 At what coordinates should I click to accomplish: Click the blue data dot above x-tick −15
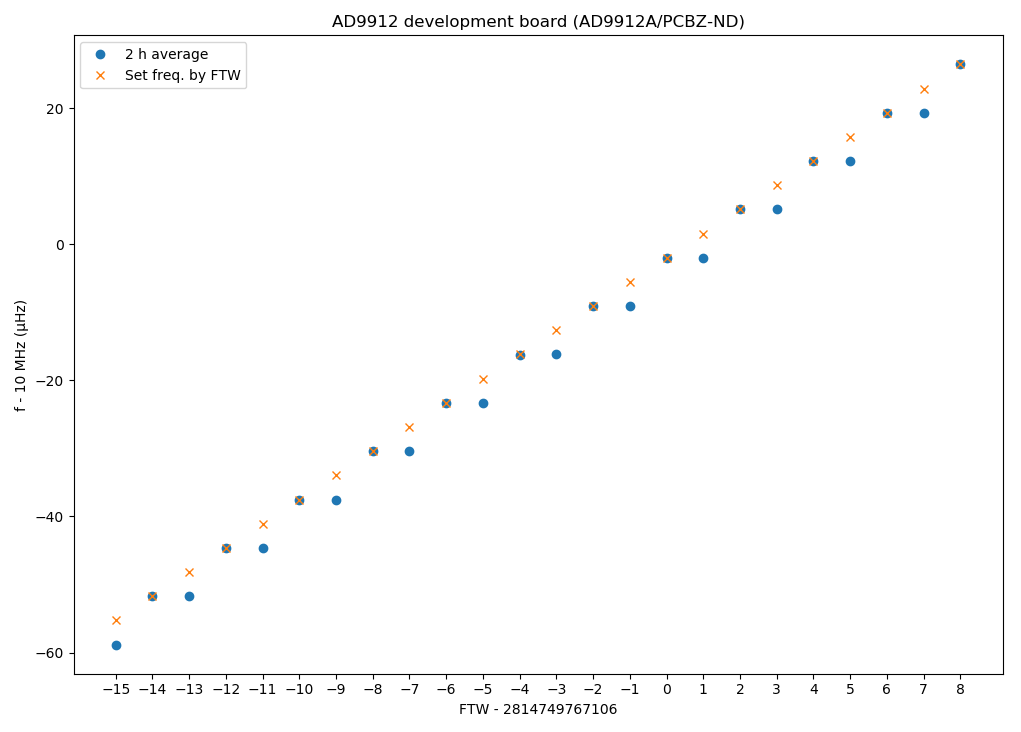click(116, 645)
